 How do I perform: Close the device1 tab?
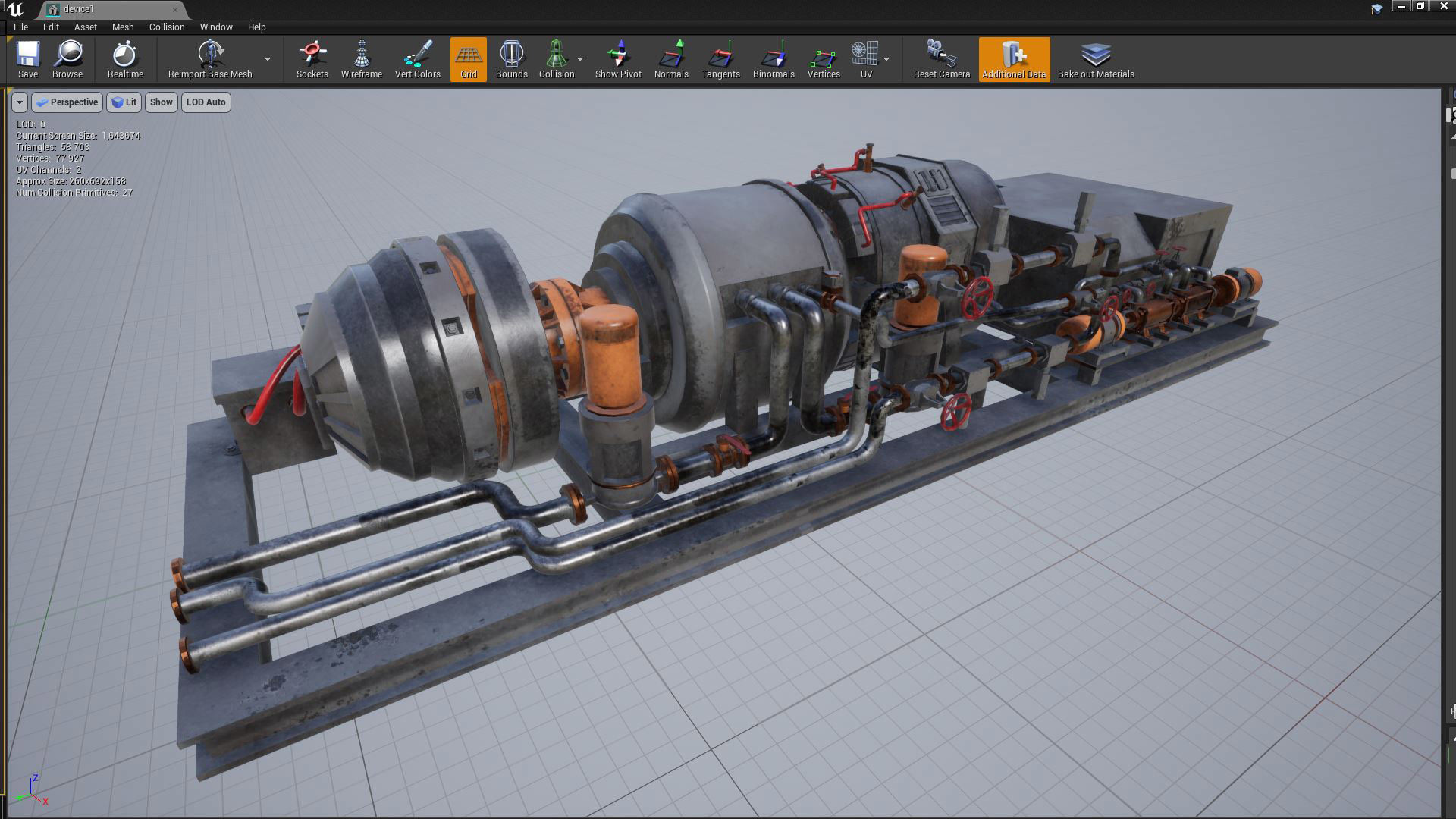point(175,9)
